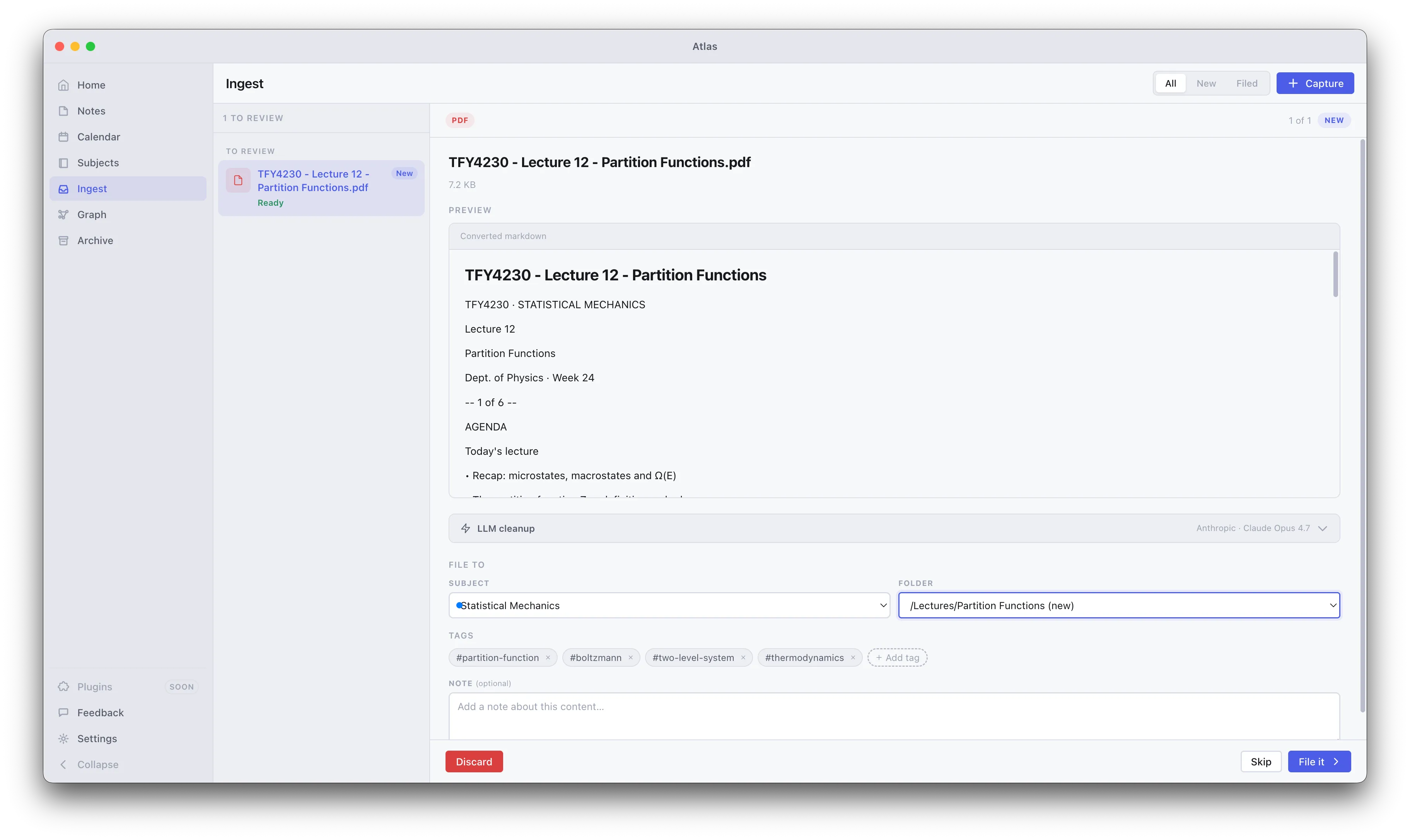1410x840 pixels.
Task: Select the Ingest inbox icon
Action: 63,189
